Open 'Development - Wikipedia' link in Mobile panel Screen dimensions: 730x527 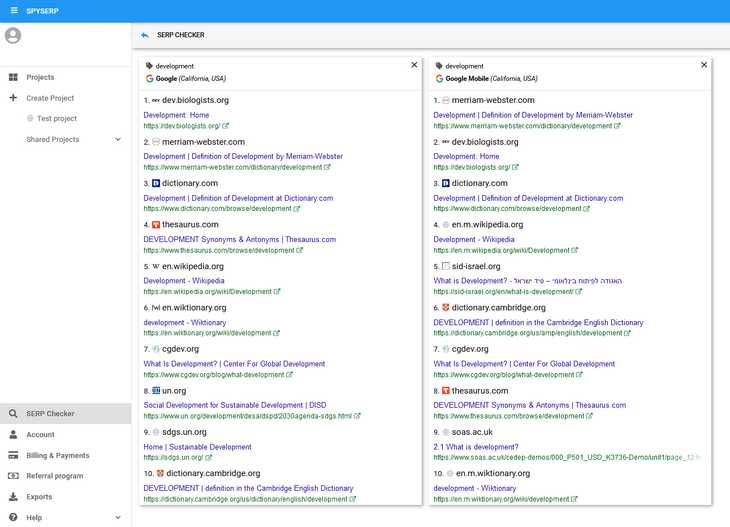click(x=473, y=239)
